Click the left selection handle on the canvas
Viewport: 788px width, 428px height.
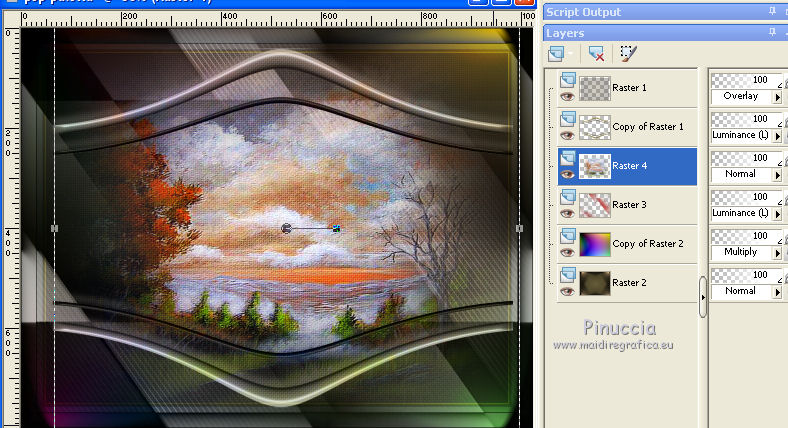tap(55, 229)
